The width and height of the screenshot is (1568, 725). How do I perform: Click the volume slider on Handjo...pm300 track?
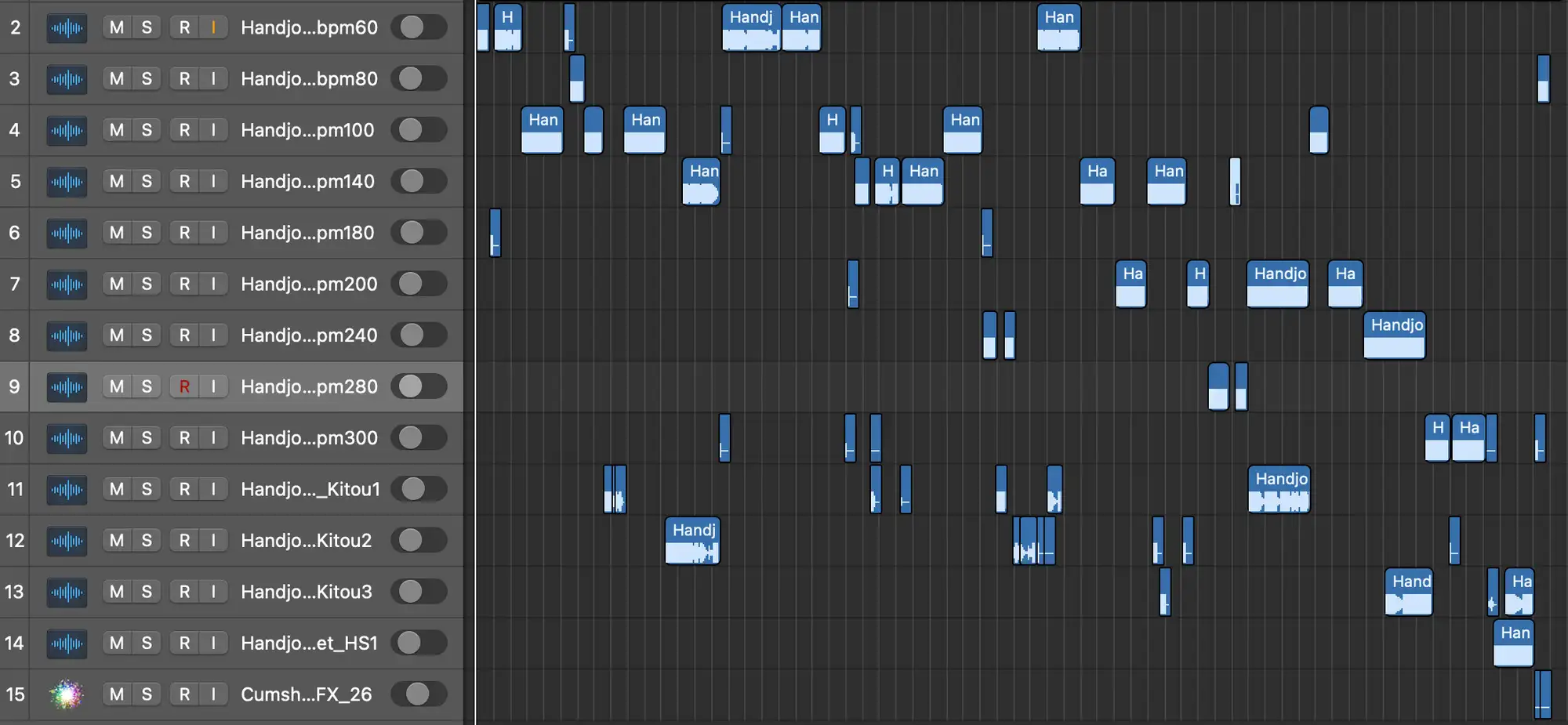(419, 437)
